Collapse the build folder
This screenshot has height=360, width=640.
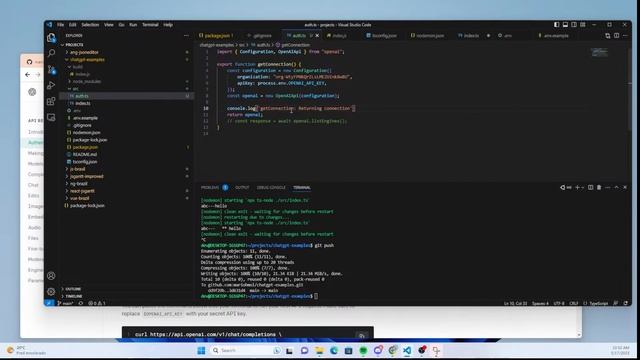point(127,67)
